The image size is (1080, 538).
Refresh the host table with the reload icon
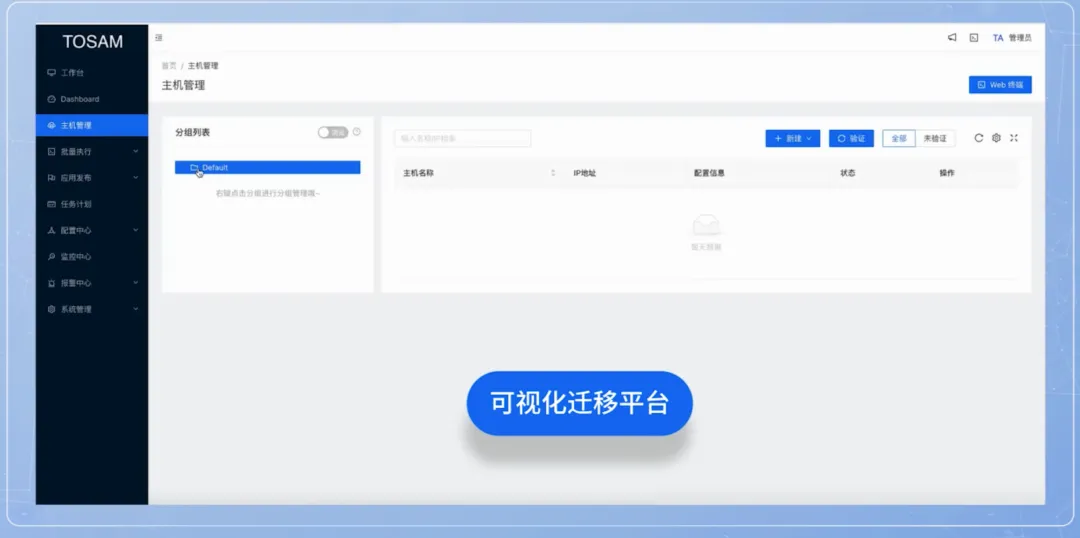(979, 138)
